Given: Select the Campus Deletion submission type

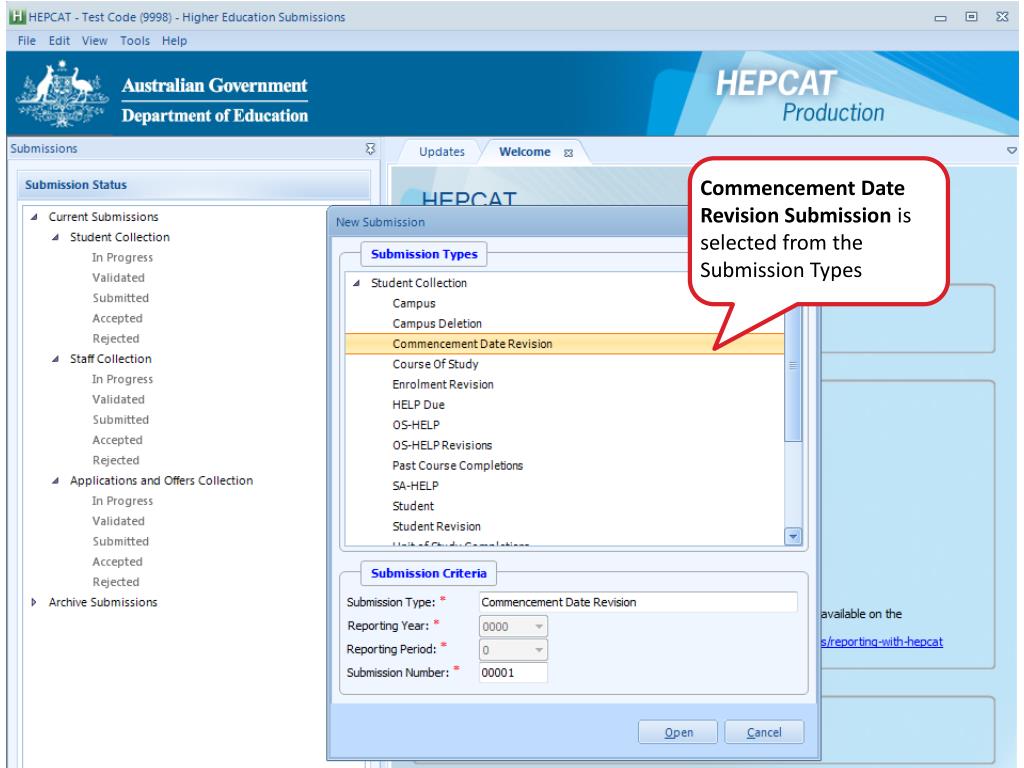Looking at the screenshot, I should 437,324.
